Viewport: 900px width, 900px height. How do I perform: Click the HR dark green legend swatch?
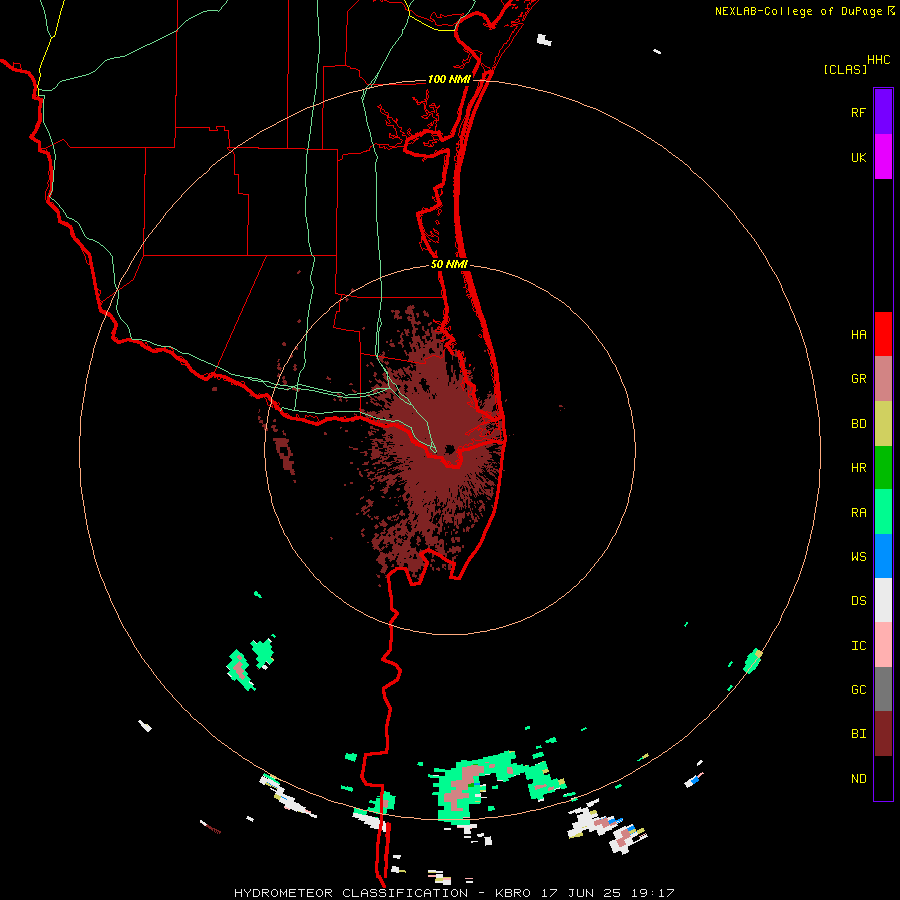[883, 468]
